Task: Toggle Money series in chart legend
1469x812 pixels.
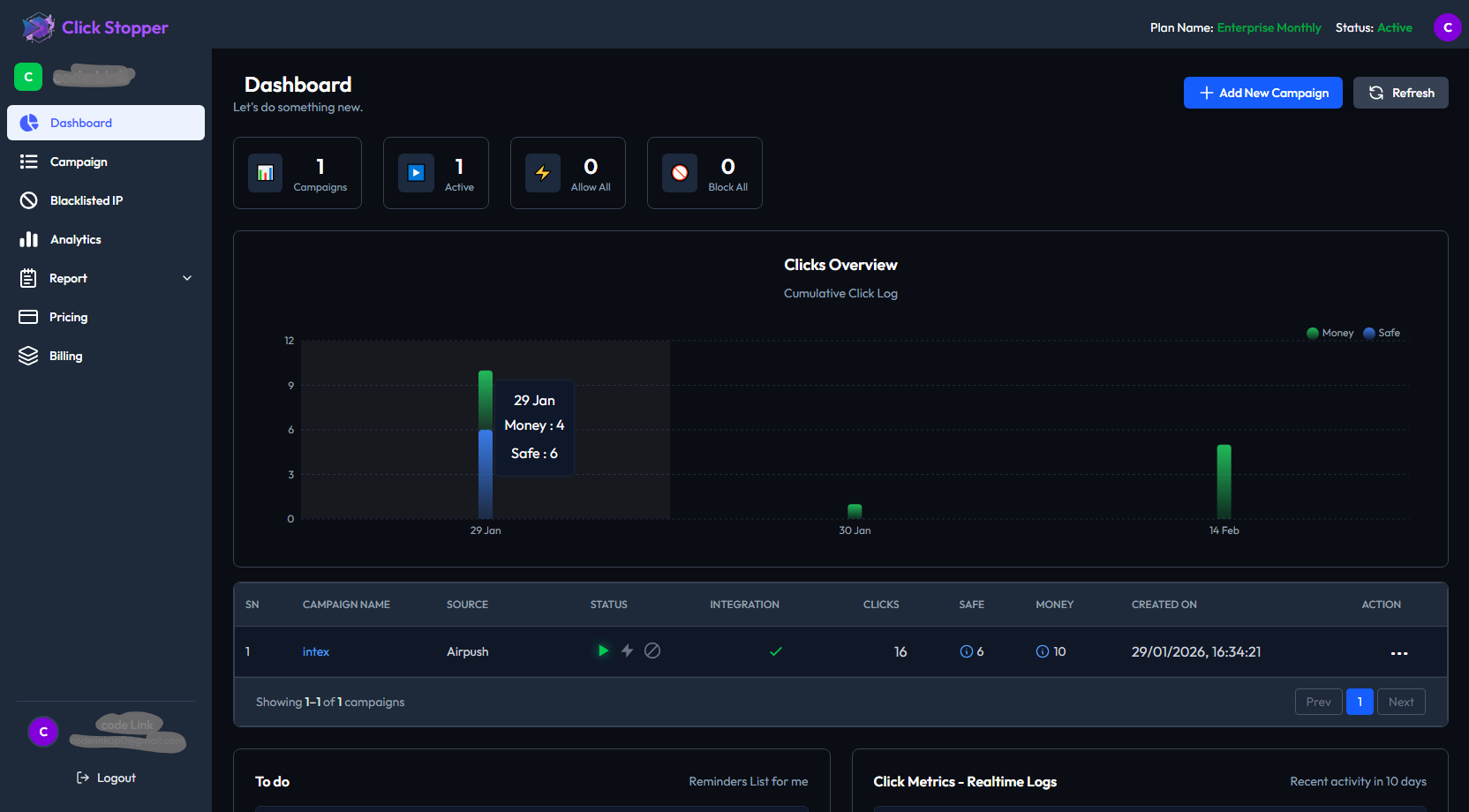Action: [1330, 333]
